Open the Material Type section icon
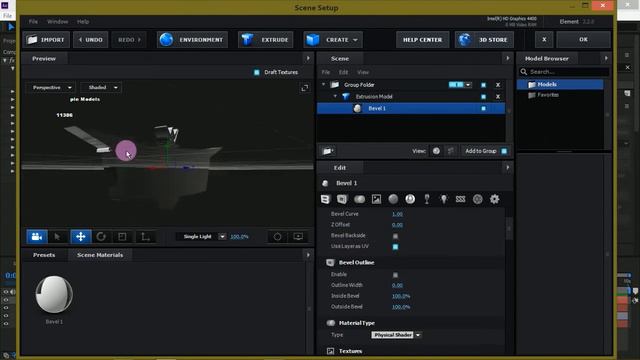Image resolution: width=640 pixels, height=360 pixels. point(359,199)
